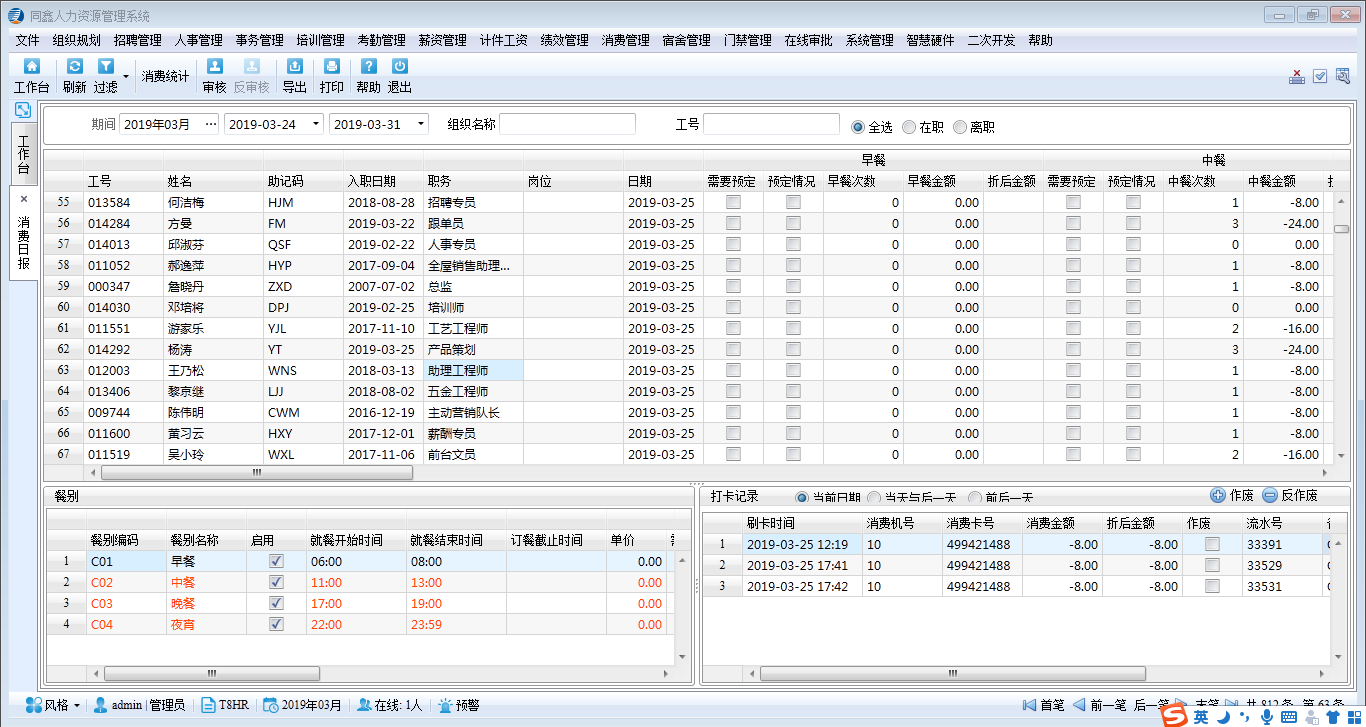Open the 考勤管理 menu
Viewport: 1366px width, 727px height.
(x=381, y=40)
